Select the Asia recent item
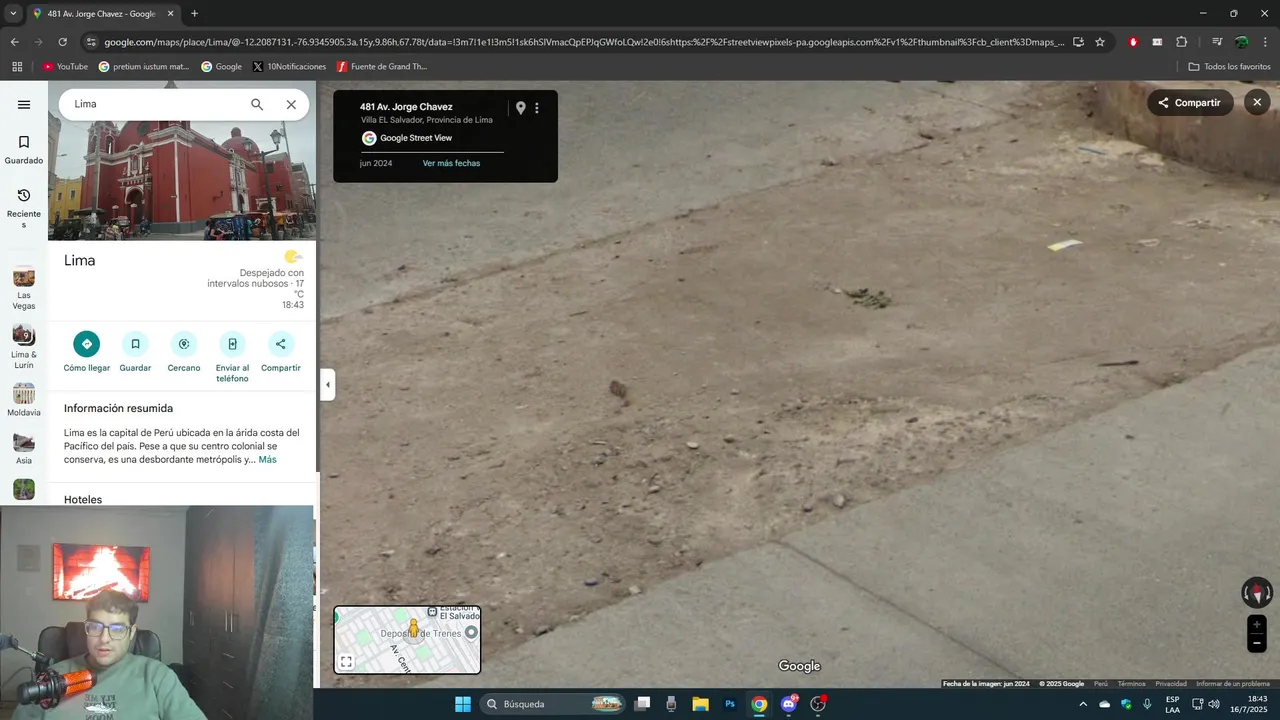1280x720 pixels. click(x=24, y=449)
